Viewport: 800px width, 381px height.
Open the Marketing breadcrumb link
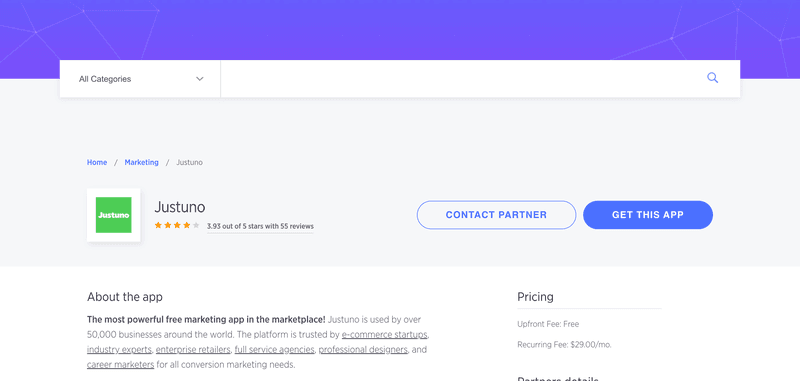pyautogui.click(x=141, y=162)
